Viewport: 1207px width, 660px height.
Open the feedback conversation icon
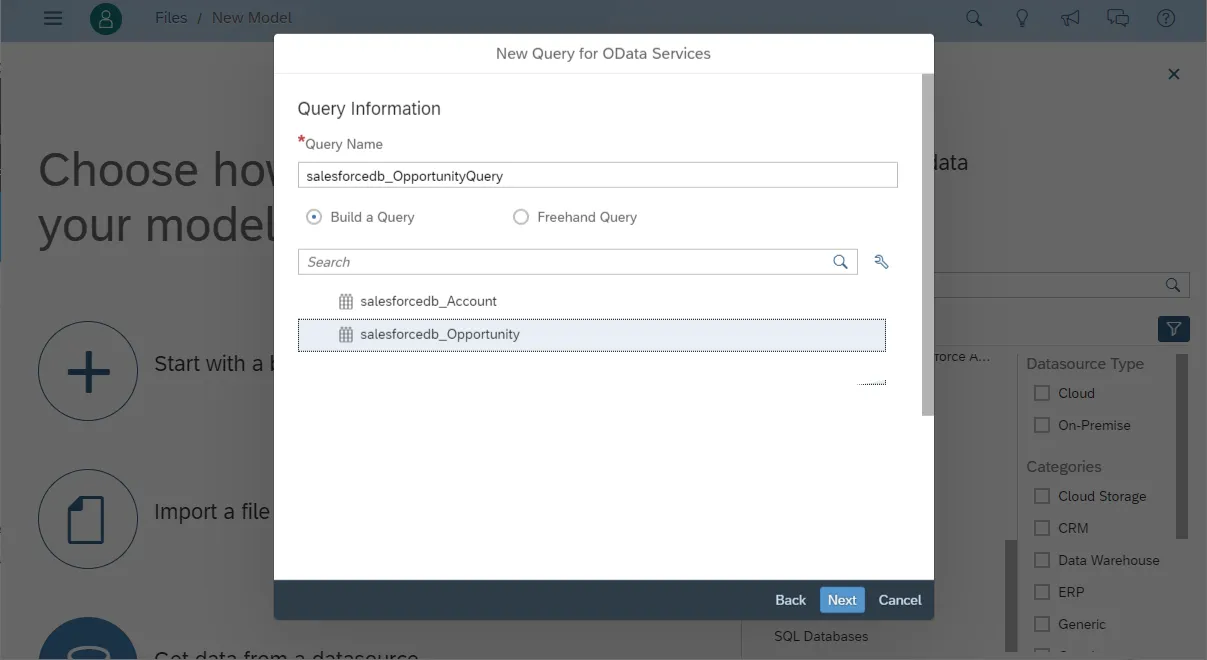point(1118,17)
